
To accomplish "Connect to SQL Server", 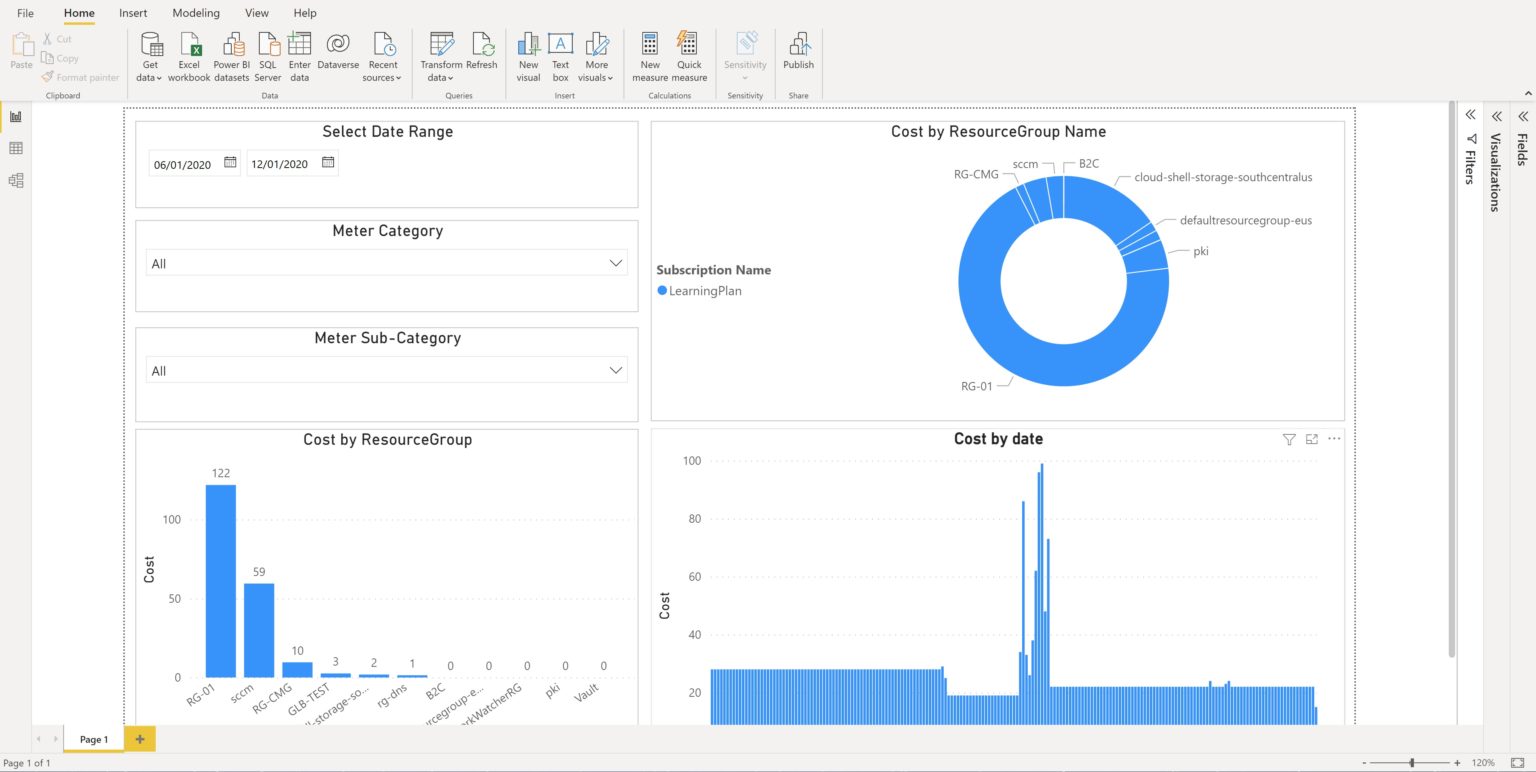I will coord(268,57).
